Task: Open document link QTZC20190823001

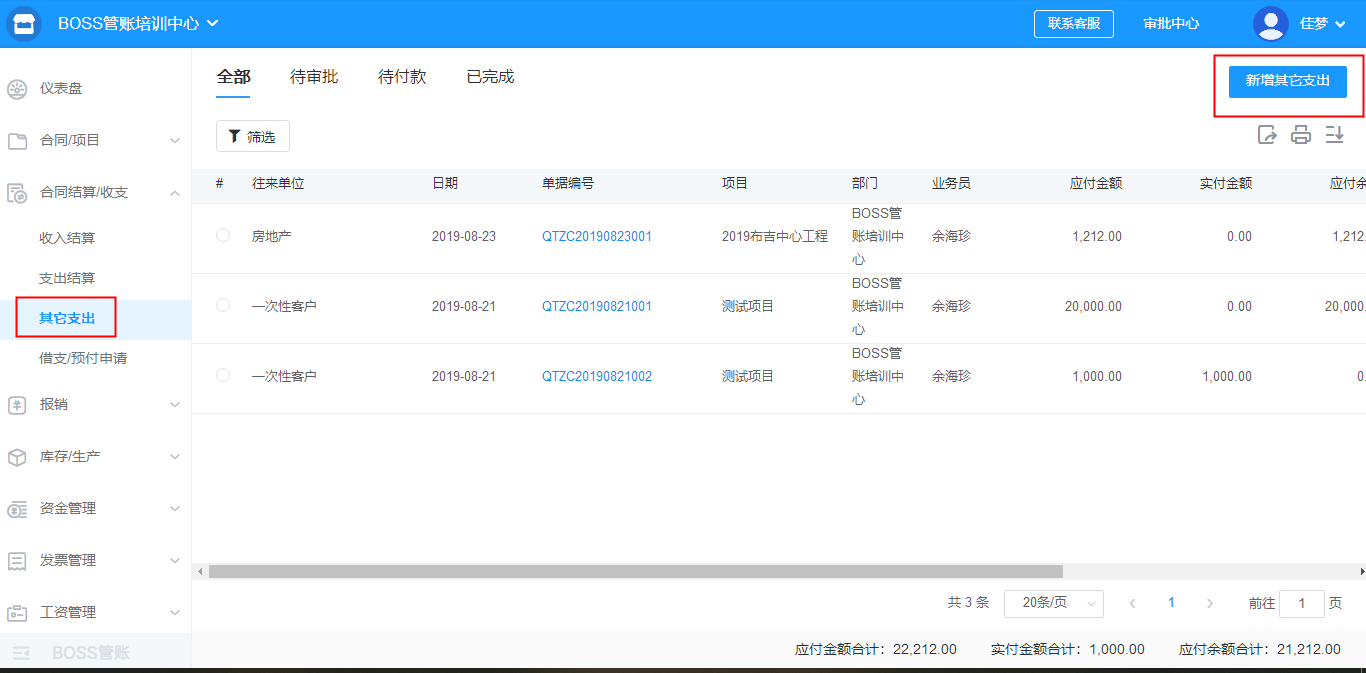Action: pyautogui.click(x=597, y=237)
